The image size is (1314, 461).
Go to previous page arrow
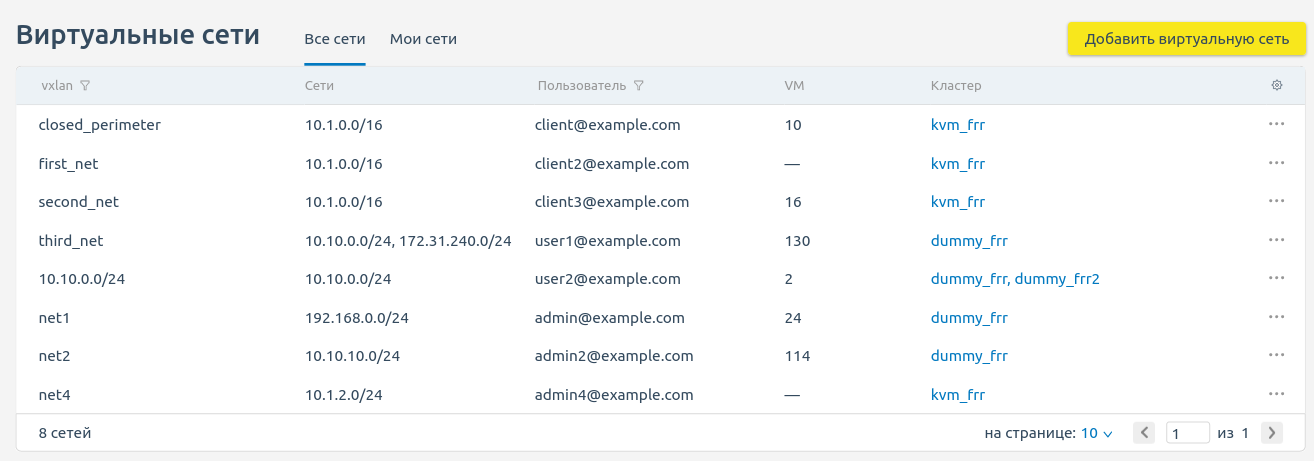[1146, 433]
